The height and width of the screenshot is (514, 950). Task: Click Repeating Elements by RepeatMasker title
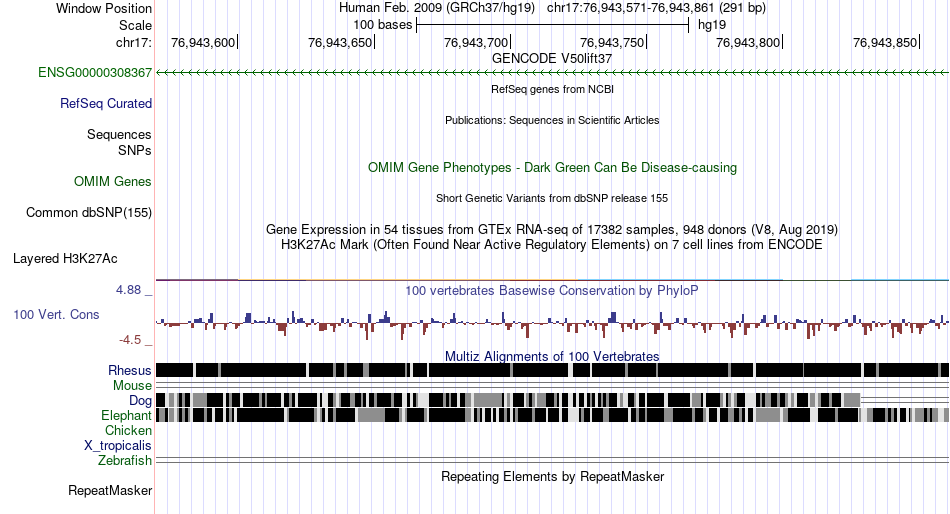tap(553, 476)
